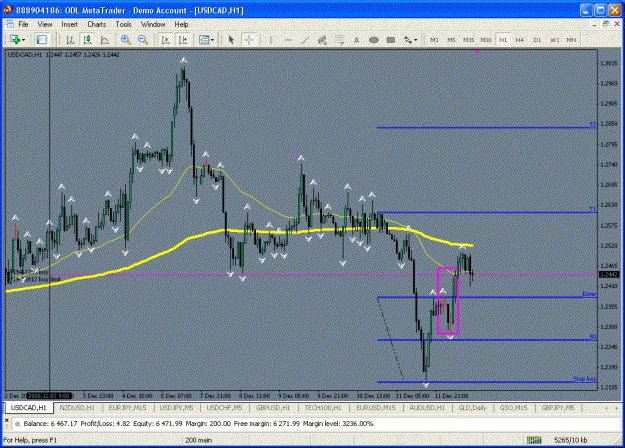The width and height of the screenshot is (625, 448).
Task: Switch to the USDCHF,M5 chart tab
Action: click(224, 408)
